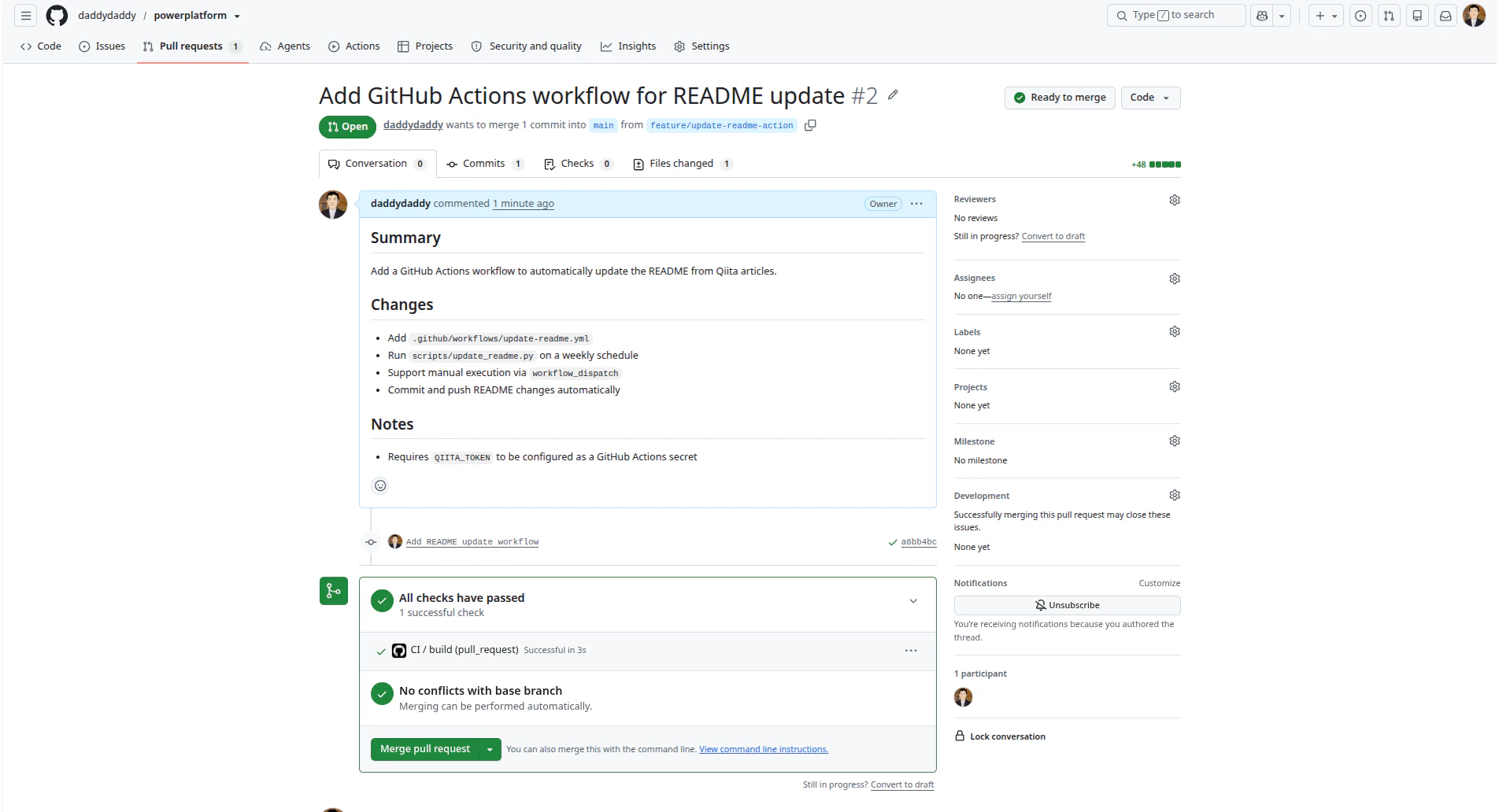Open the Issues tab
This screenshot has height=812, width=1499.
(102, 46)
